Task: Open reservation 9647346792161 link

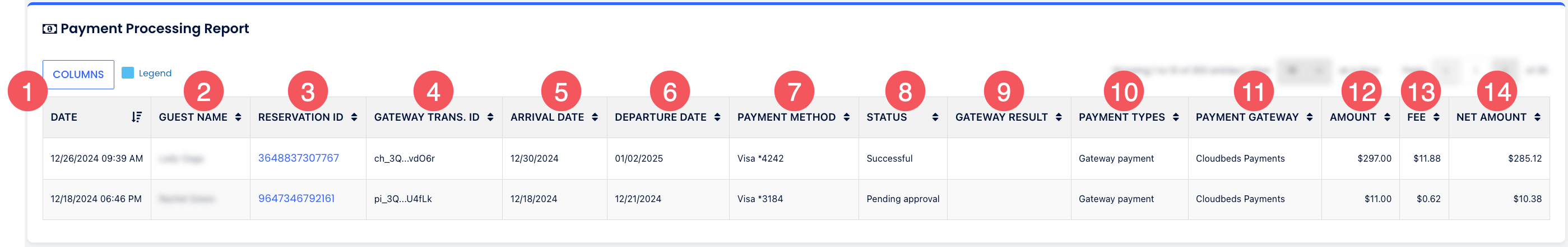Action: pos(296,198)
